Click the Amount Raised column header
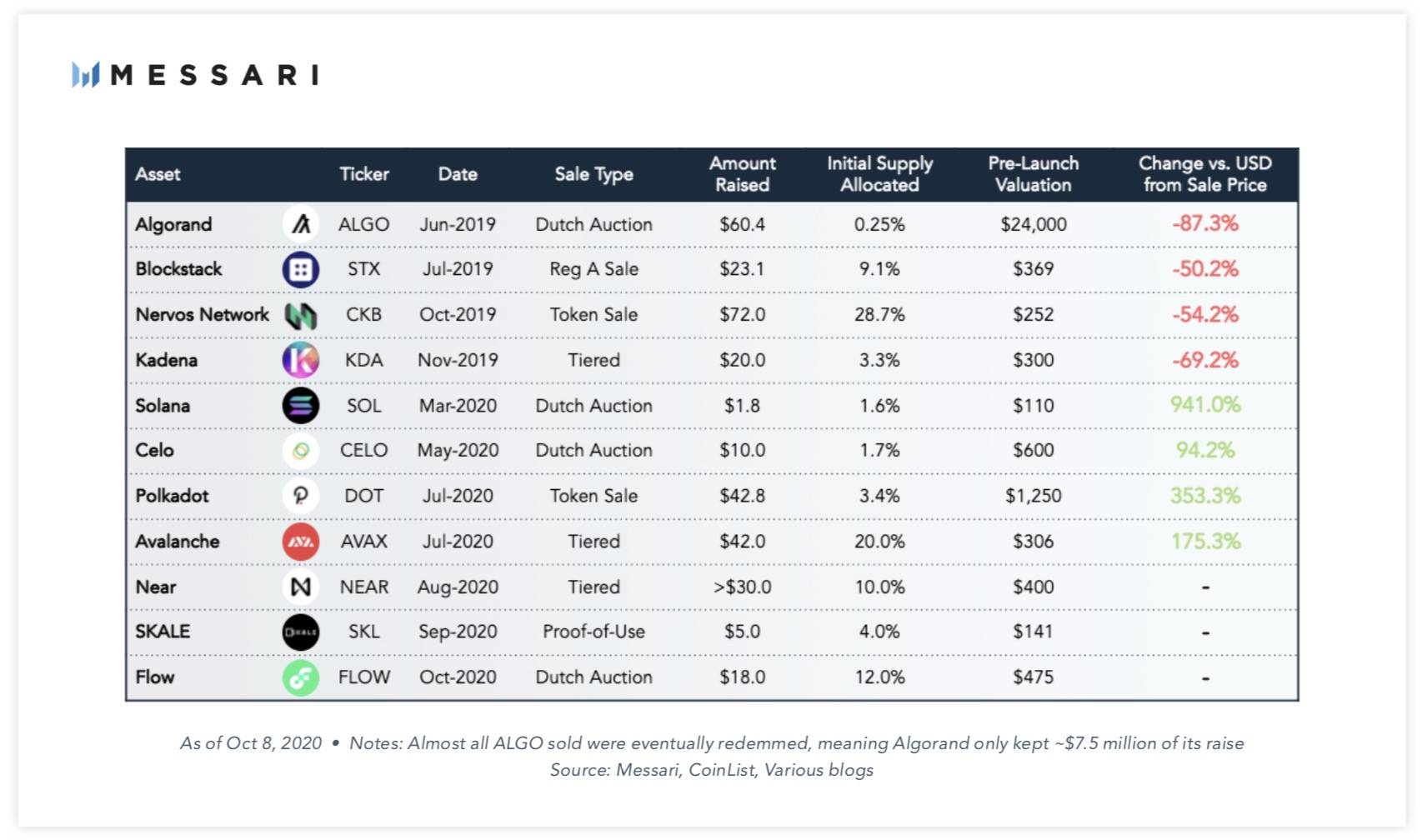The image size is (1422, 840). [x=742, y=174]
